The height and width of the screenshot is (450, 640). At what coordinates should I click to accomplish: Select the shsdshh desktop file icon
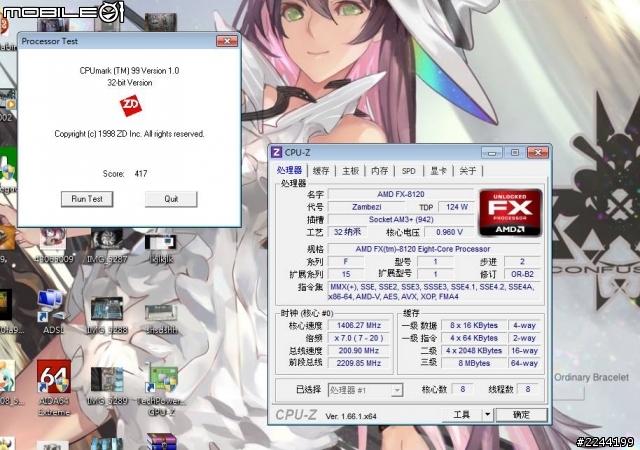point(162,319)
